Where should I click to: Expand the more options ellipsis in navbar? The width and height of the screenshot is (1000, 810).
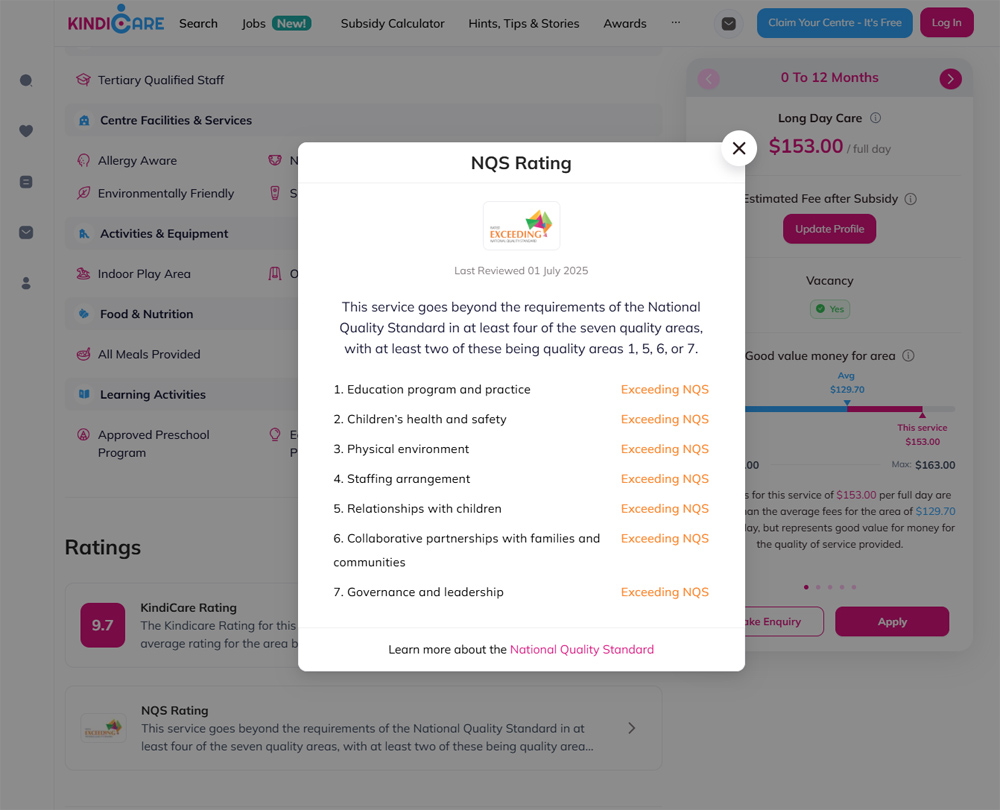pyautogui.click(x=676, y=23)
